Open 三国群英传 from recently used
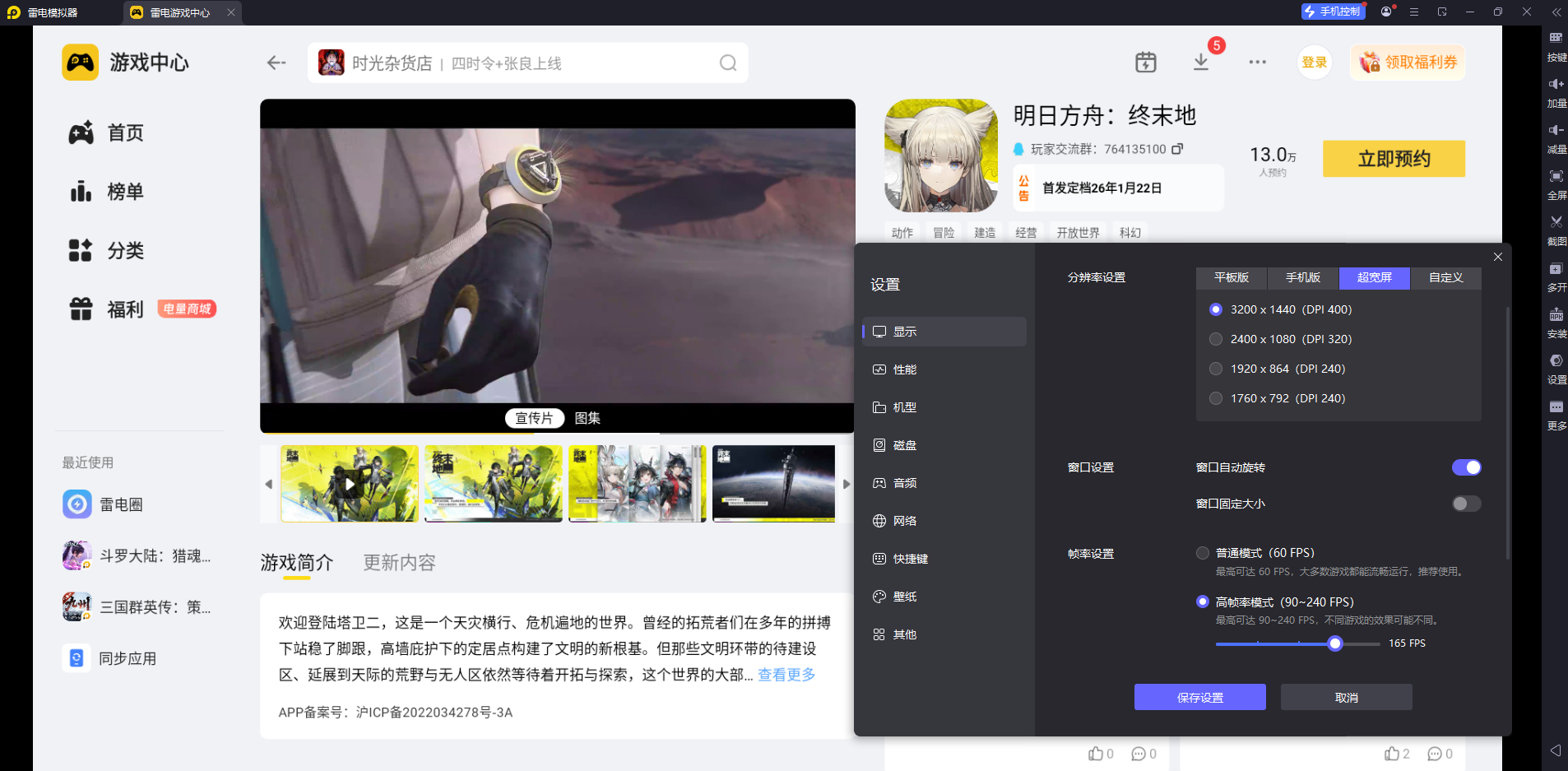The image size is (1568, 771). (x=137, y=607)
